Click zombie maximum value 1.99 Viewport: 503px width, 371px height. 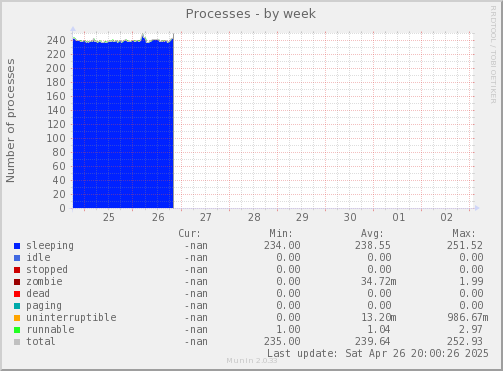[x=471, y=282]
